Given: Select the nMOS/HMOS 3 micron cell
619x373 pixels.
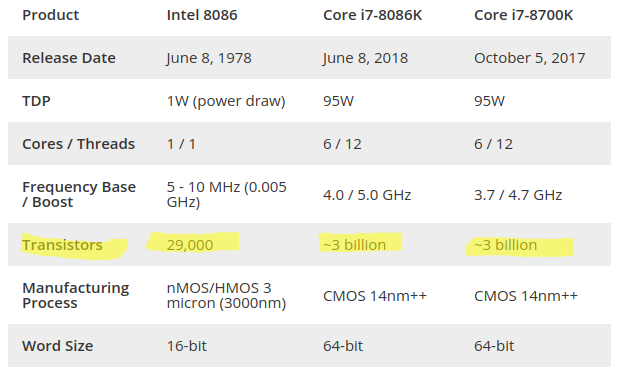Looking at the screenshot, I should pos(226,295).
